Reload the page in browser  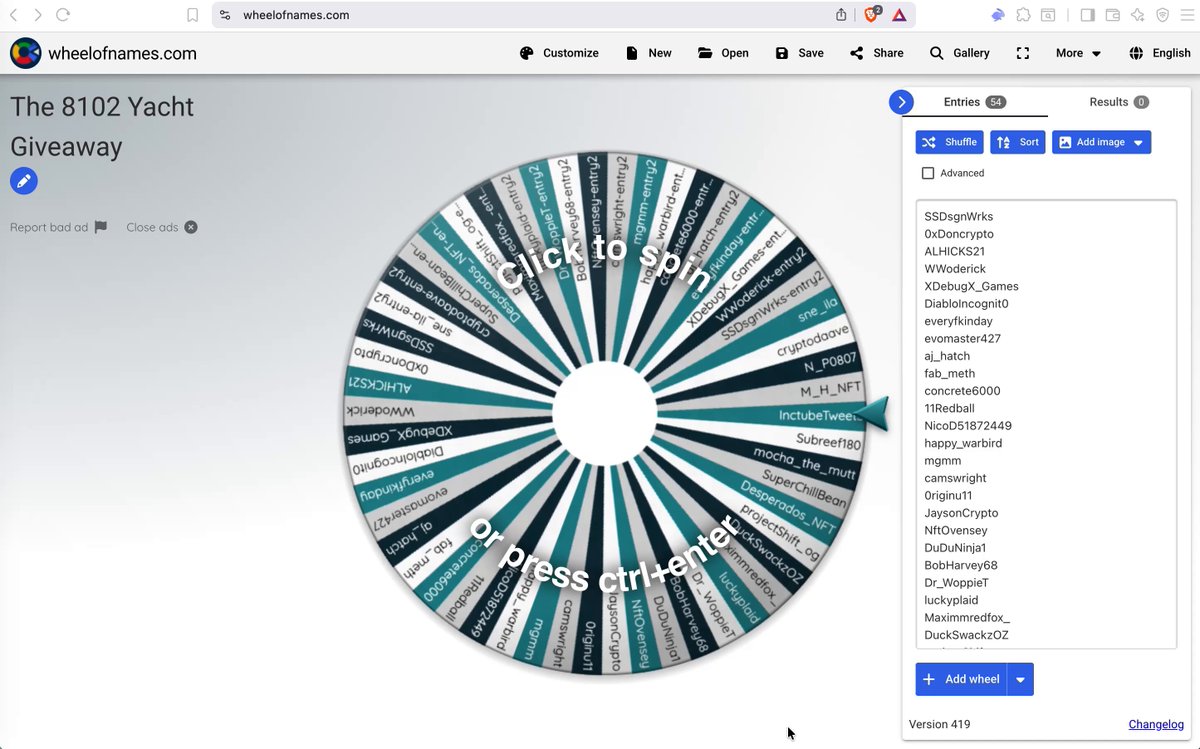(63, 15)
